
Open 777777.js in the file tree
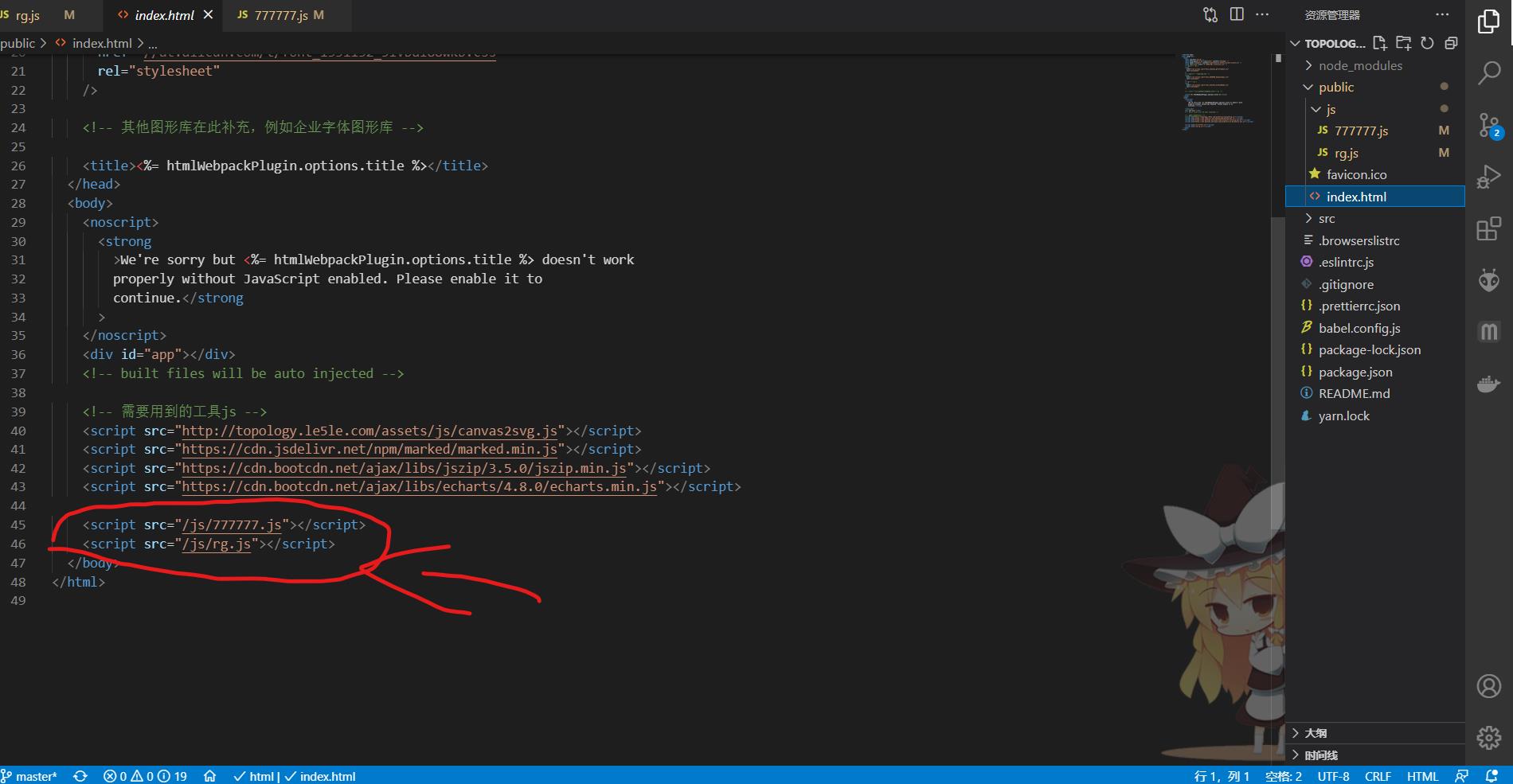click(1361, 131)
